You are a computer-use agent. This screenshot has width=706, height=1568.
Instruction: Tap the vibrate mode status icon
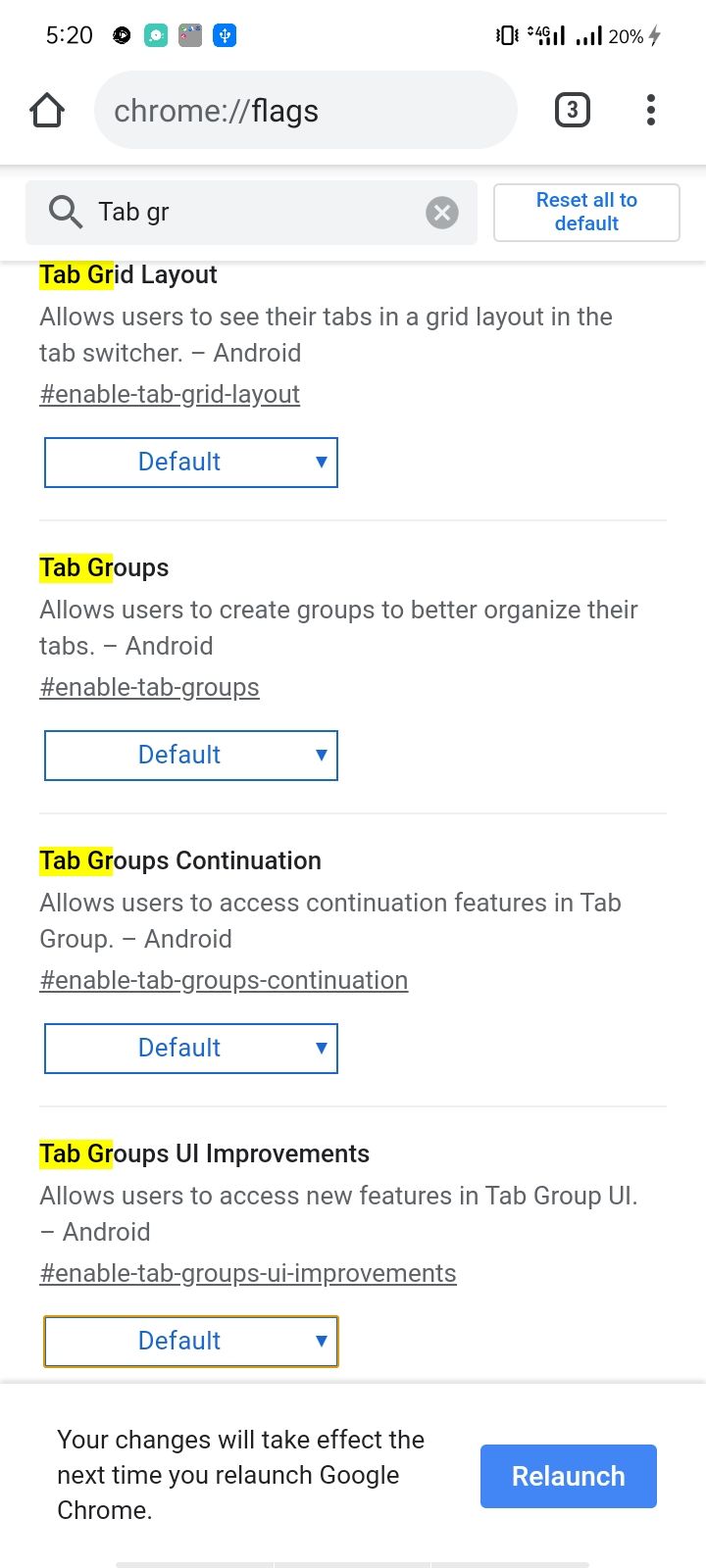coord(507,36)
